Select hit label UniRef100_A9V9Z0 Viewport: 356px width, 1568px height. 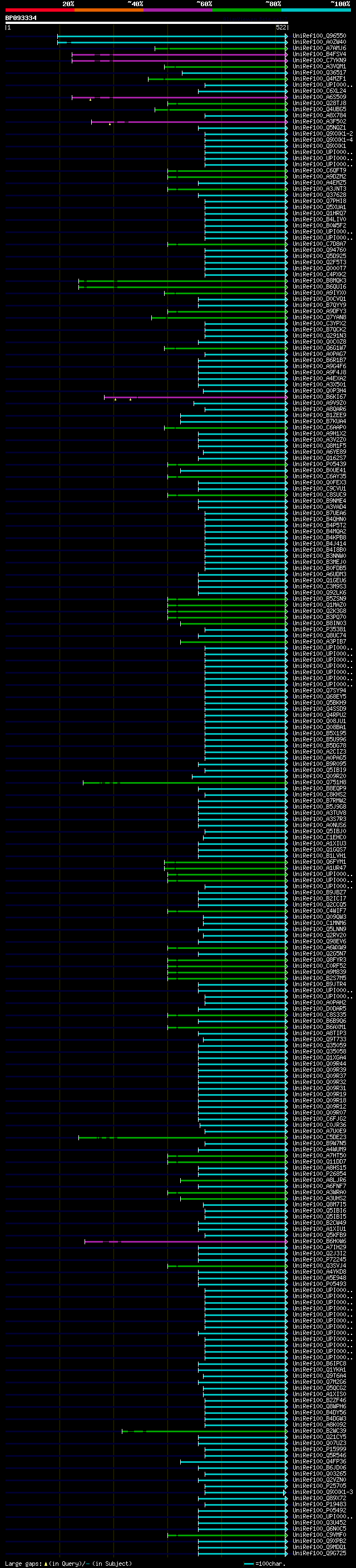(x=319, y=403)
